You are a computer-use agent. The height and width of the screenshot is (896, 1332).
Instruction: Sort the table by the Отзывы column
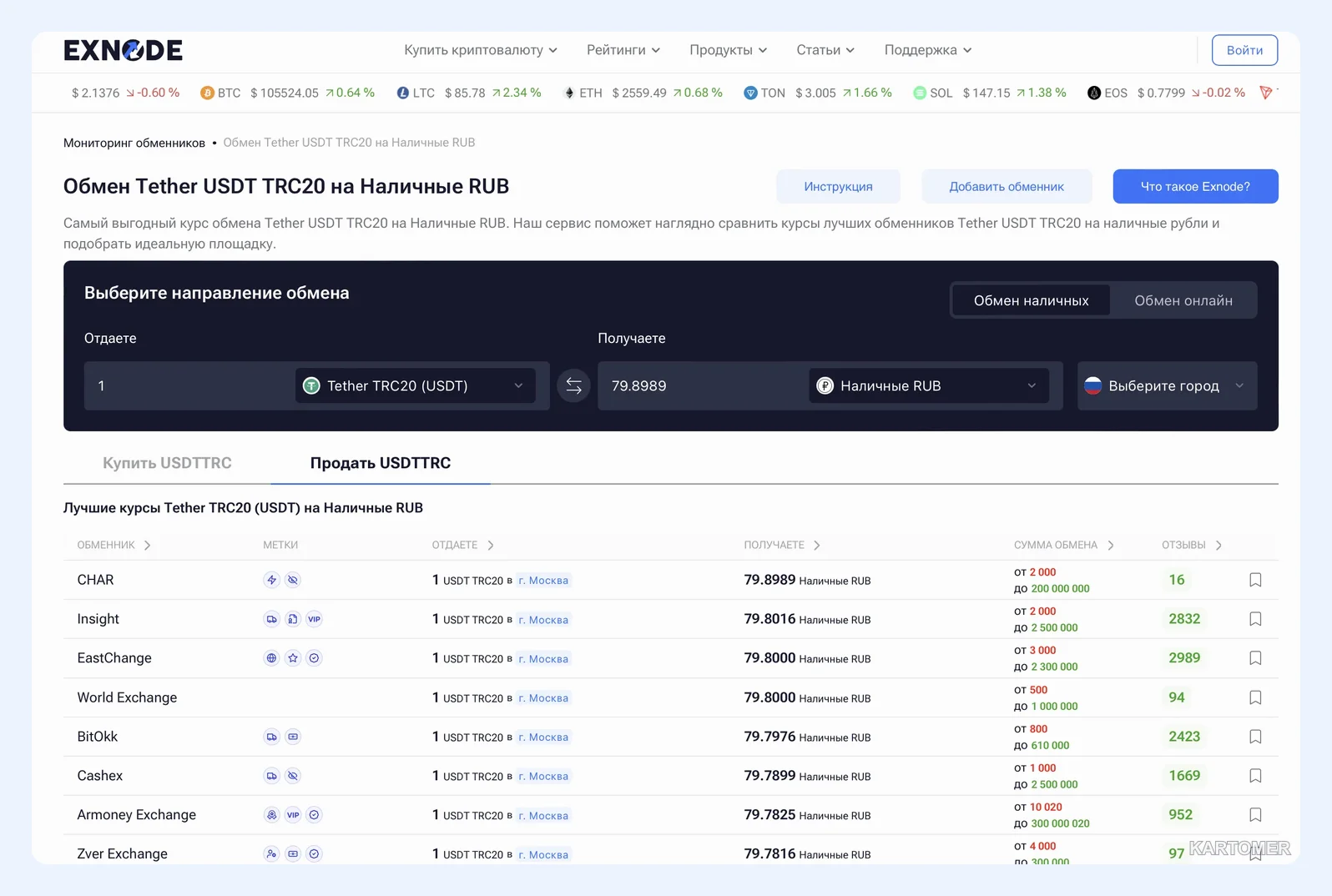coord(1192,545)
